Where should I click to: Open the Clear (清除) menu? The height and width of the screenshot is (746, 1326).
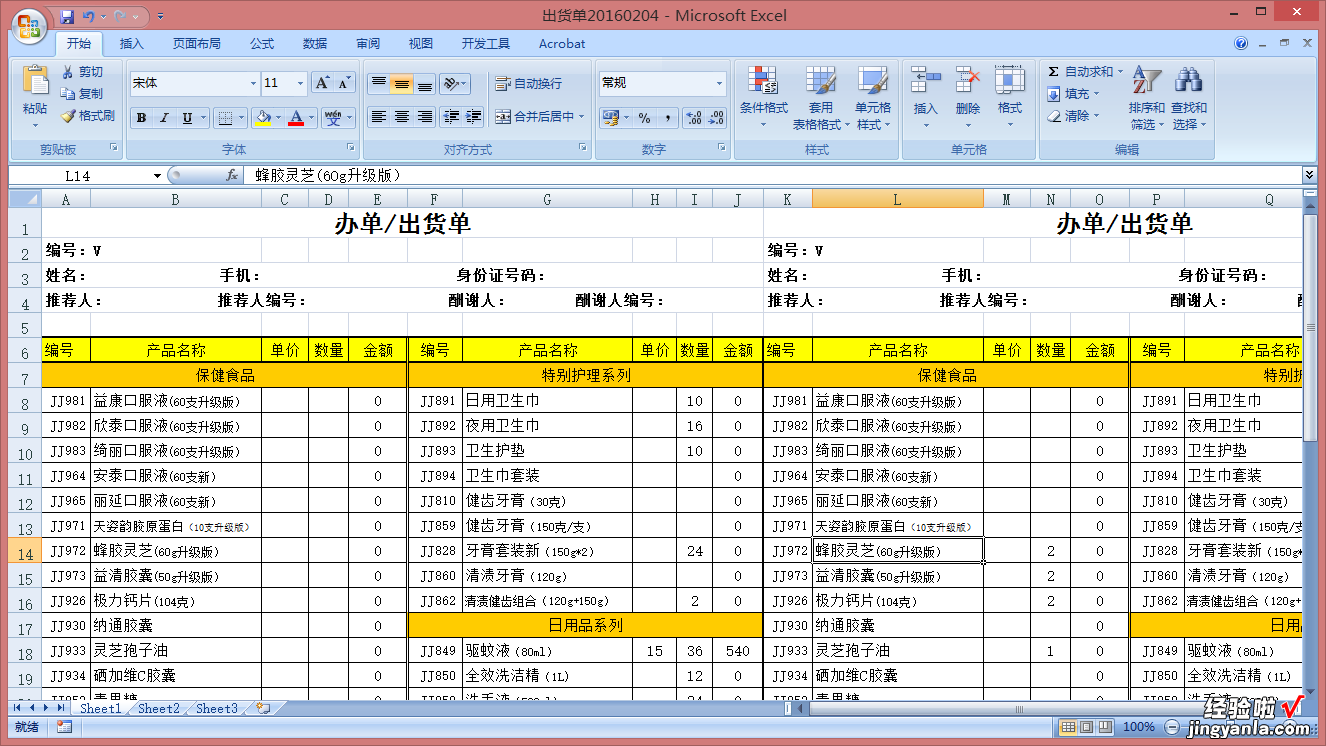1073,116
